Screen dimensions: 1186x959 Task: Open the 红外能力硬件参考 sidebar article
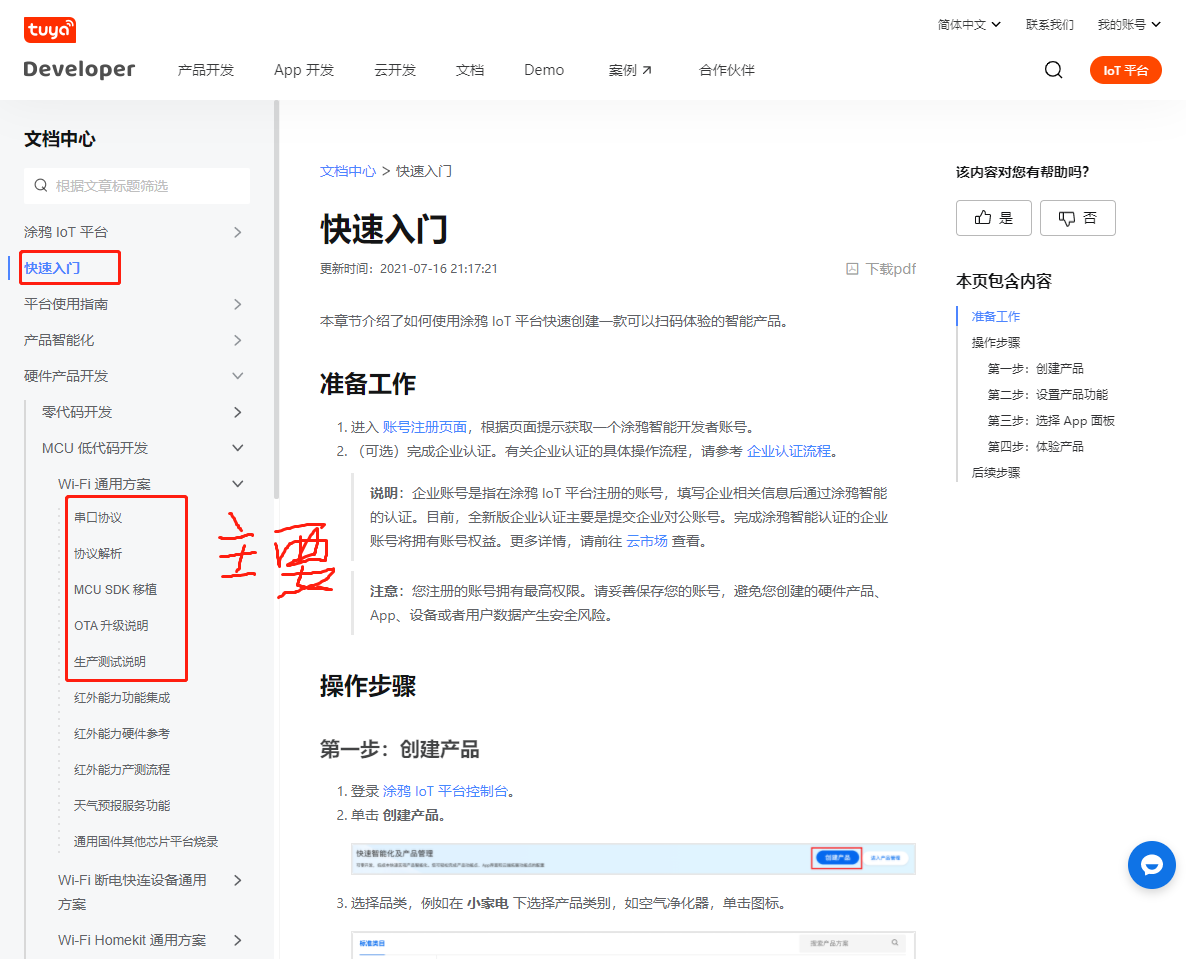122,734
